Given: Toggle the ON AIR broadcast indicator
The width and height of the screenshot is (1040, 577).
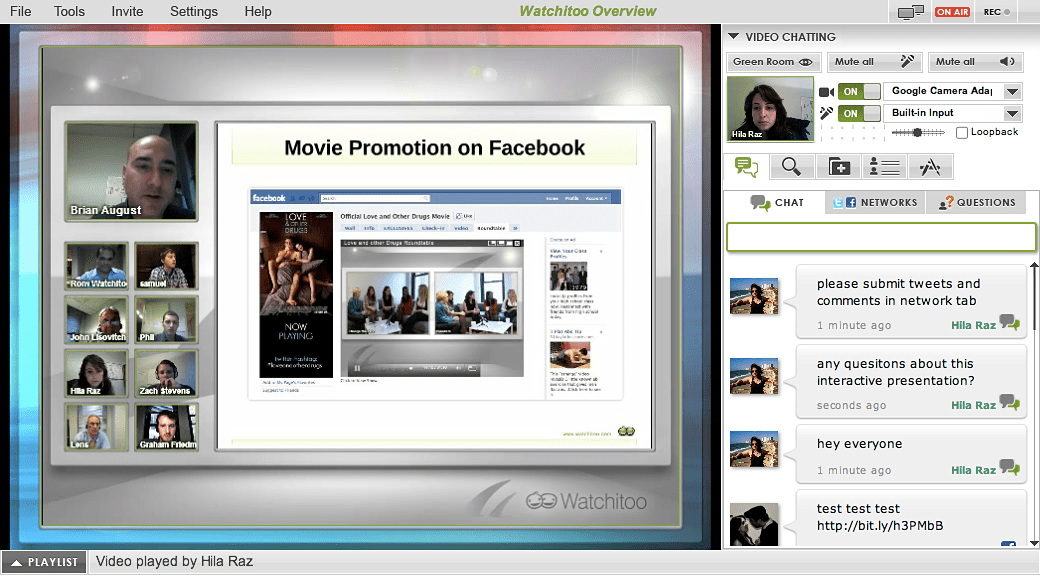Looking at the screenshot, I should pos(952,12).
